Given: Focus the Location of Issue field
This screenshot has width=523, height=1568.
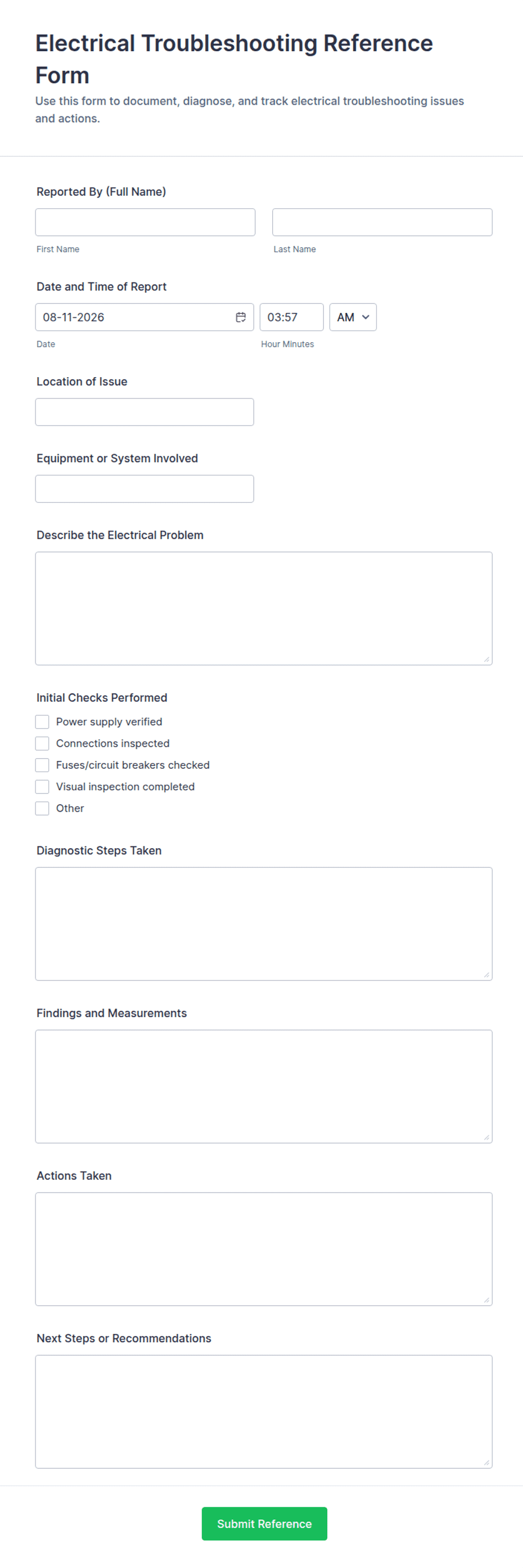Looking at the screenshot, I should pos(145,412).
